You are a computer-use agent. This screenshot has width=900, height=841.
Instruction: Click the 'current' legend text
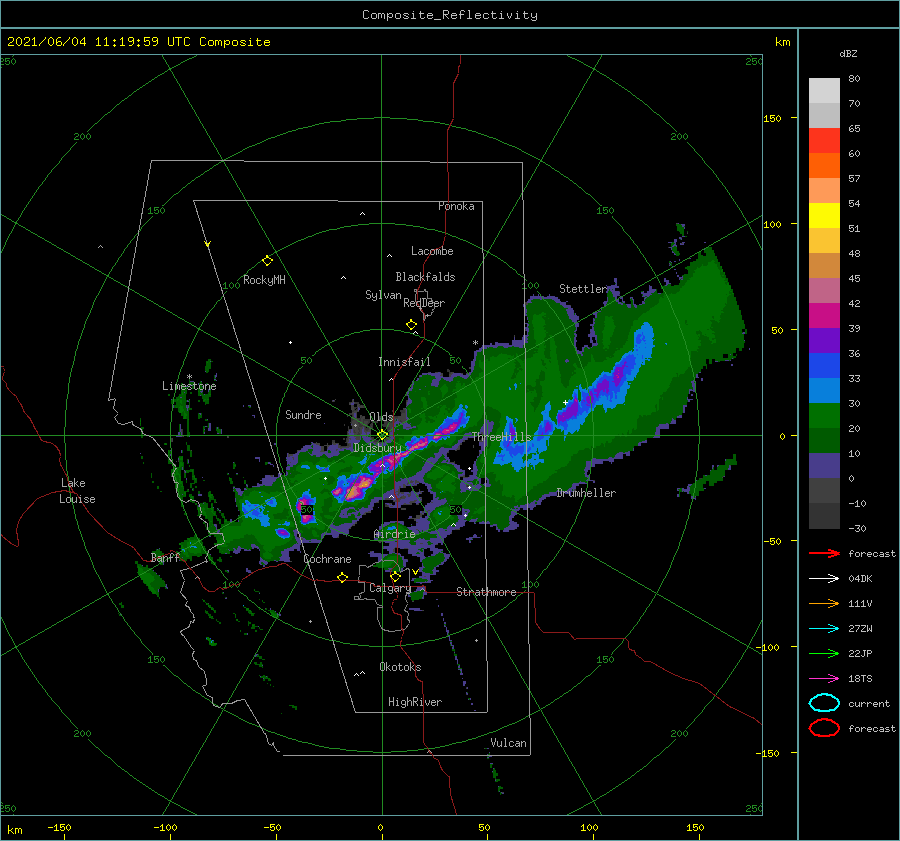869,704
